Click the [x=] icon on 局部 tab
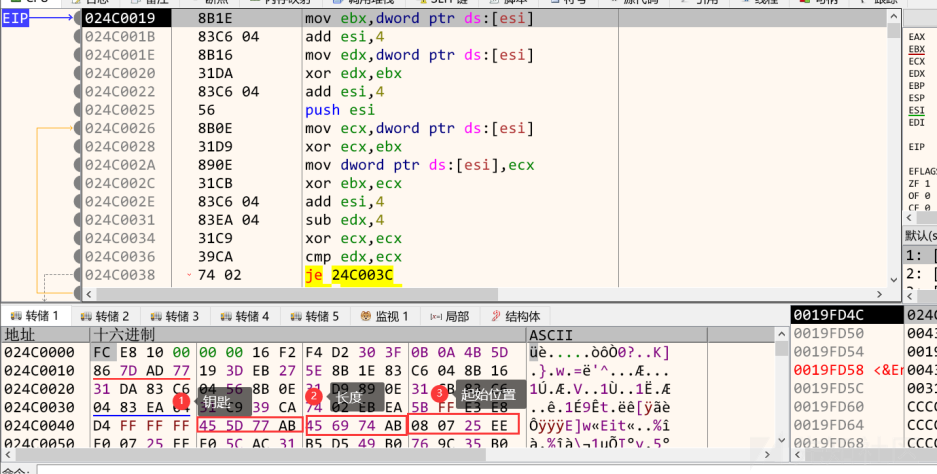This screenshot has height=474, width=937. point(436,316)
